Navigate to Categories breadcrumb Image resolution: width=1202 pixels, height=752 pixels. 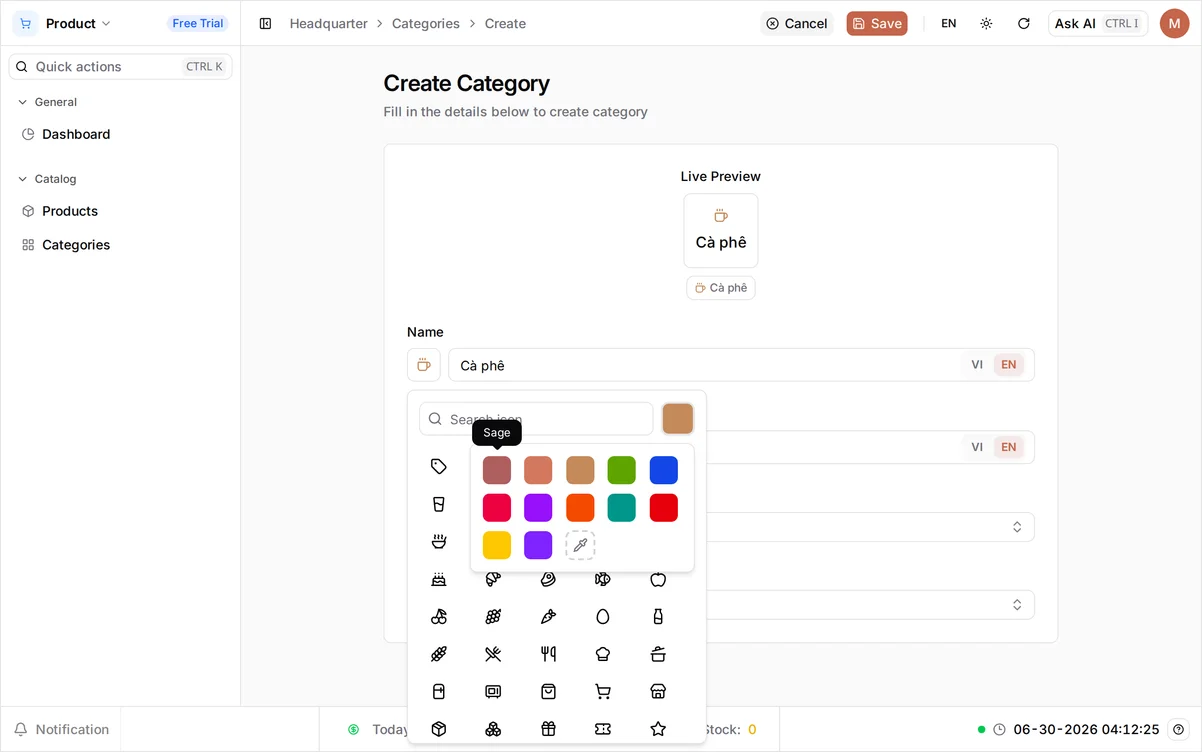[x=426, y=23]
